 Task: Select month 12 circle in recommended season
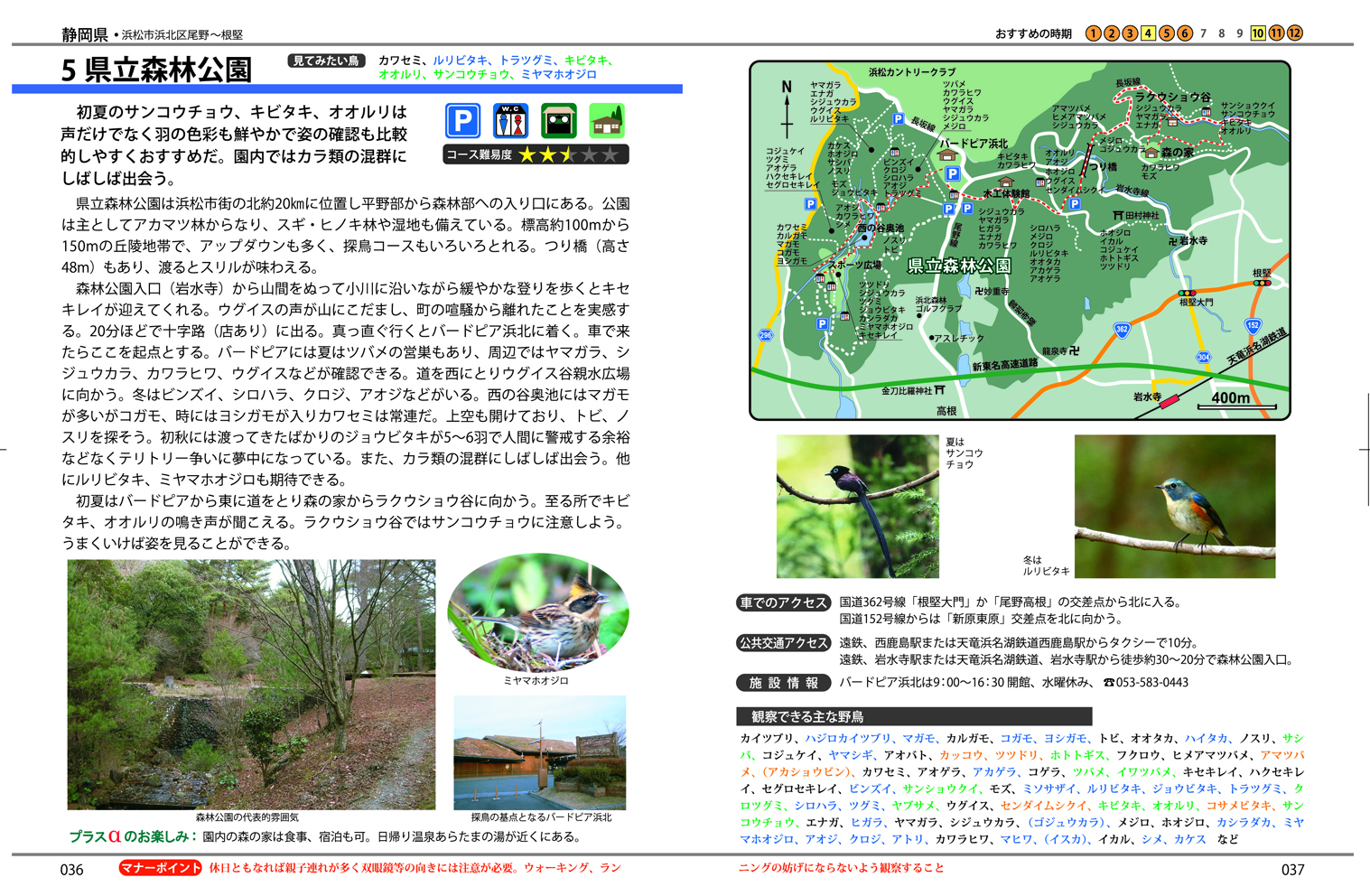click(x=1295, y=33)
